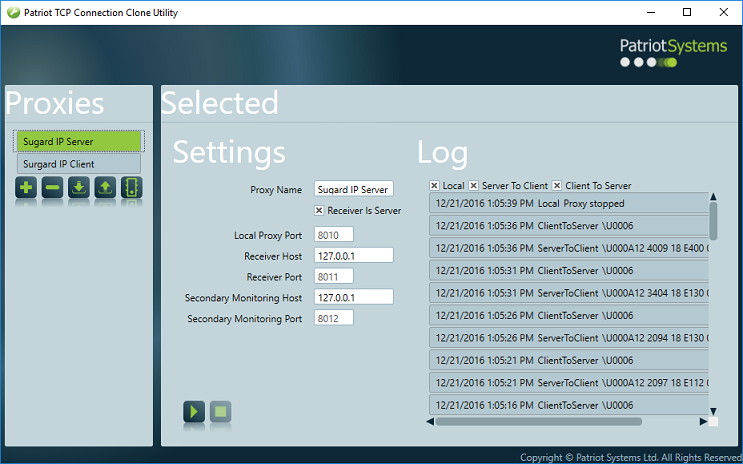The image size is (743, 464).
Task: Click the device icon in proxies toolbar
Action: pos(131,188)
